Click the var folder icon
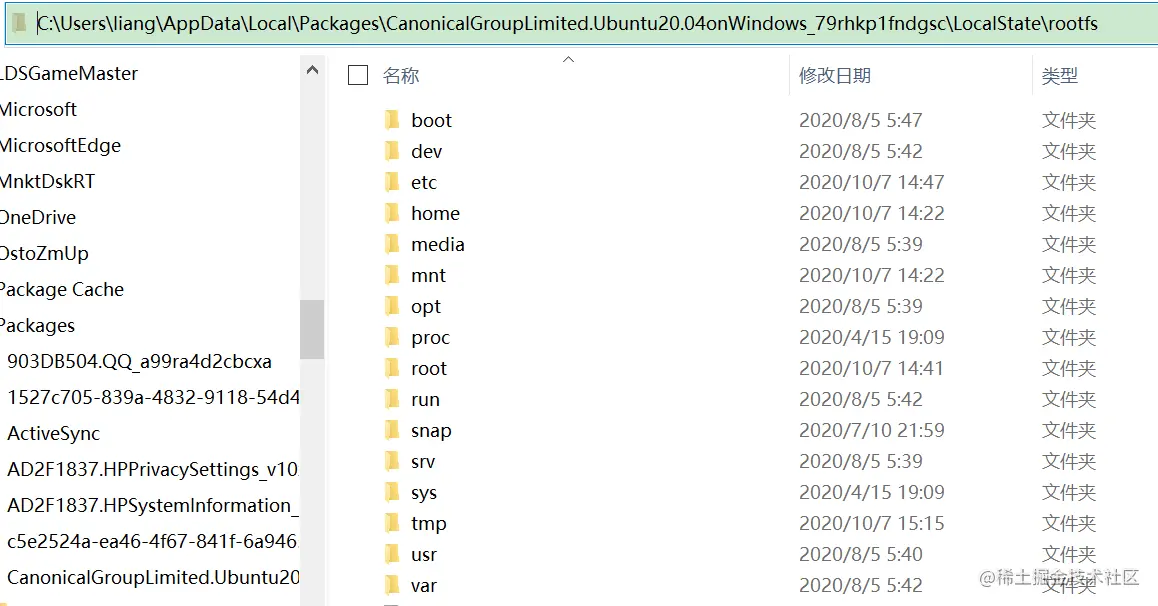The width and height of the screenshot is (1158, 606). pyautogui.click(x=392, y=585)
